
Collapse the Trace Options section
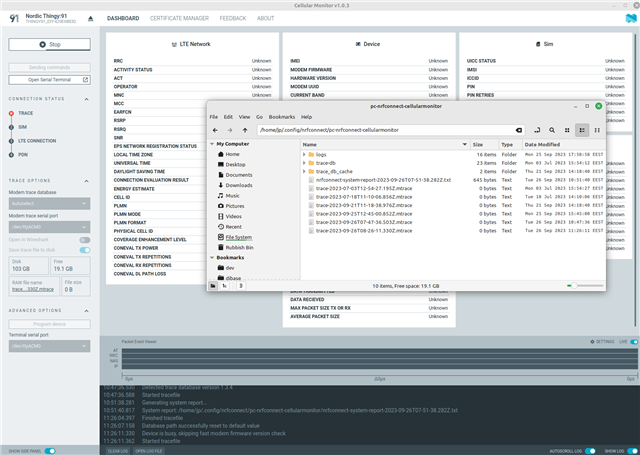(x=87, y=181)
